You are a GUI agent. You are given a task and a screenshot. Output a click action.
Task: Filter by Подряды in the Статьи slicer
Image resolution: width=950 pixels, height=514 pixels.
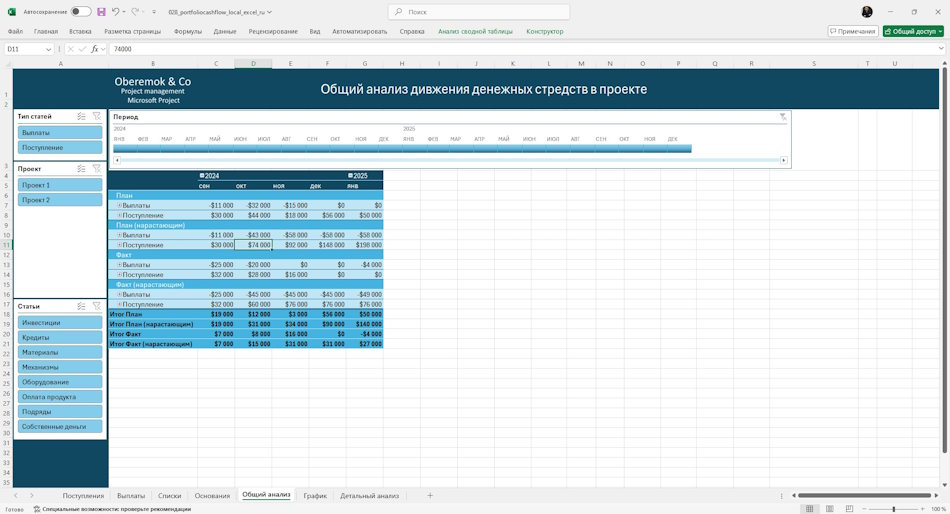tap(60, 412)
